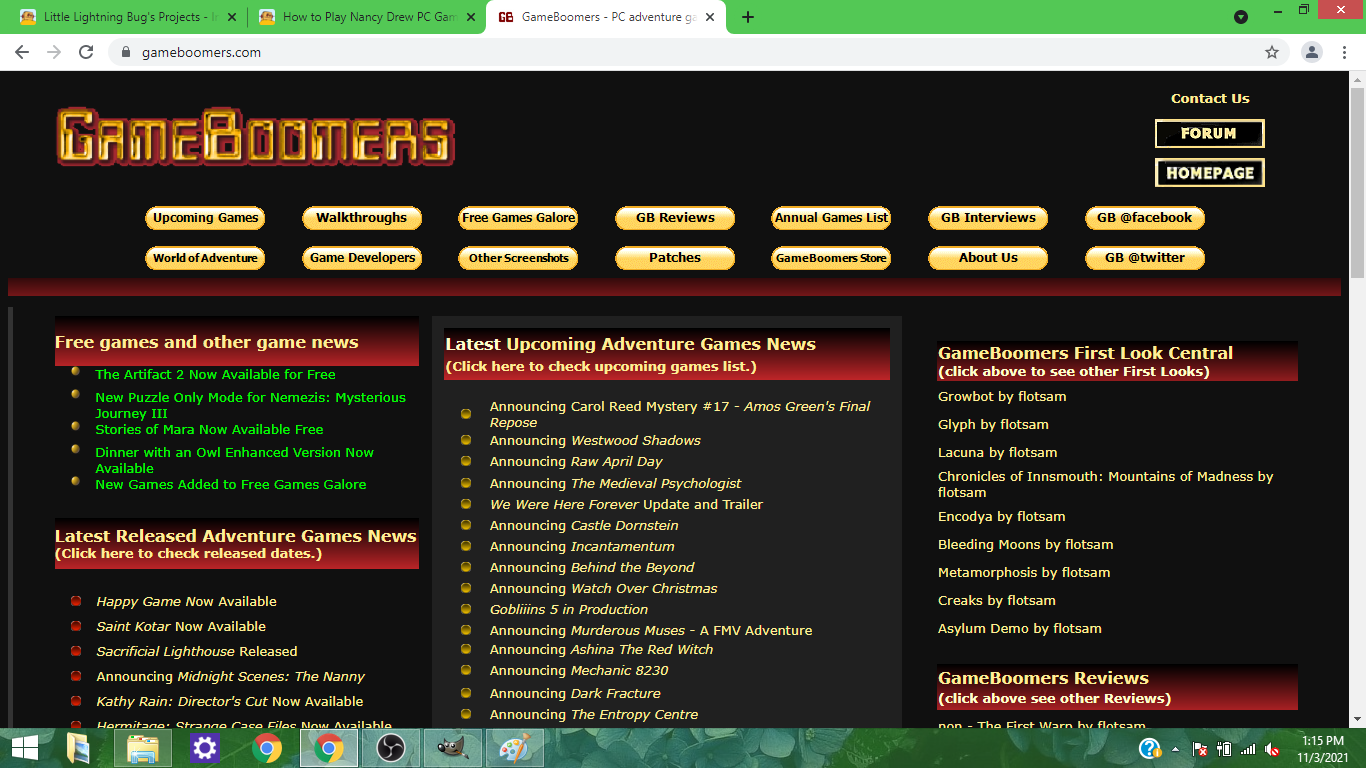Open the tab search dropdown arrow

1241,17
